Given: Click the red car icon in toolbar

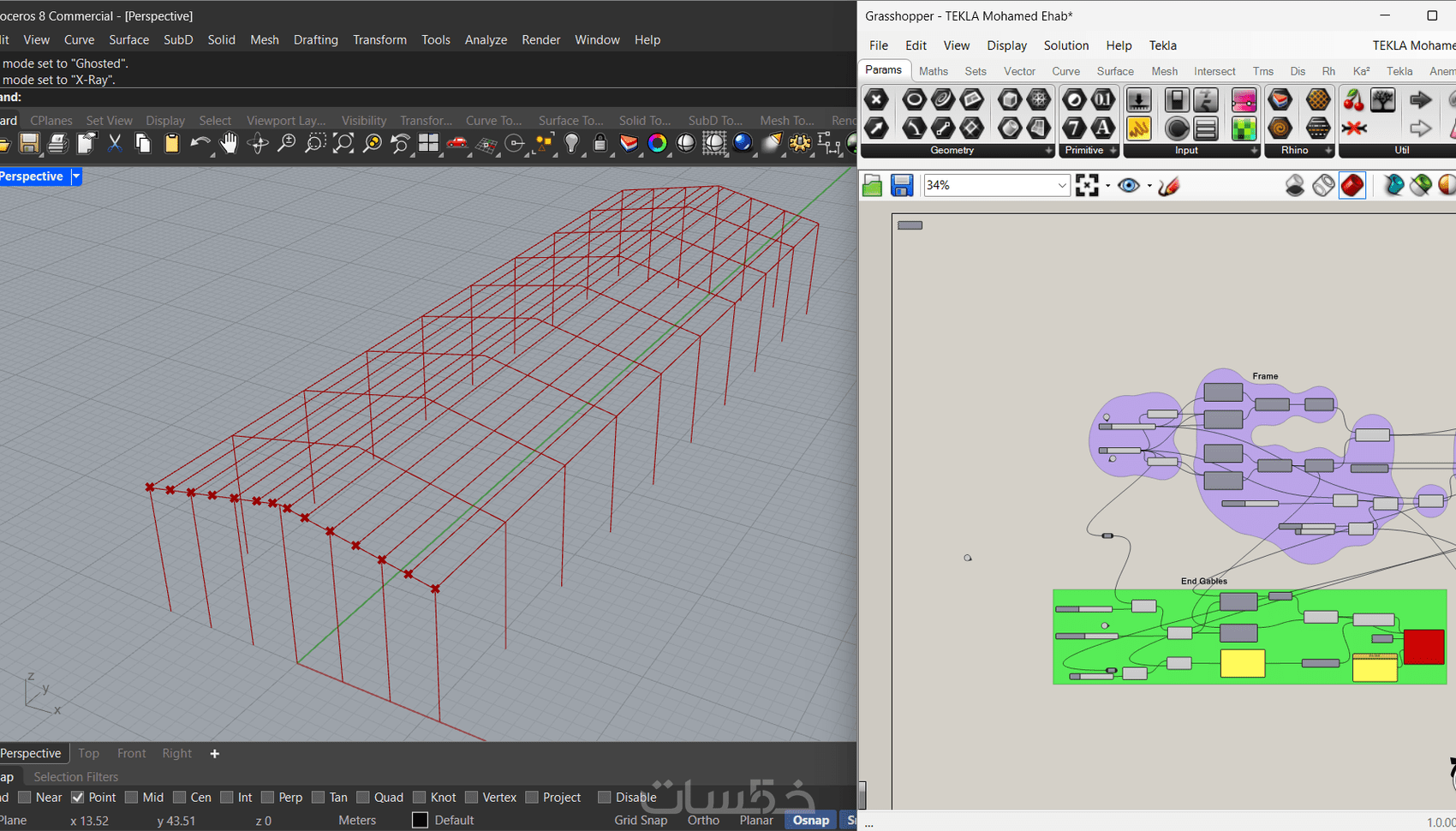Looking at the screenshot, I should tap(457, 144).
